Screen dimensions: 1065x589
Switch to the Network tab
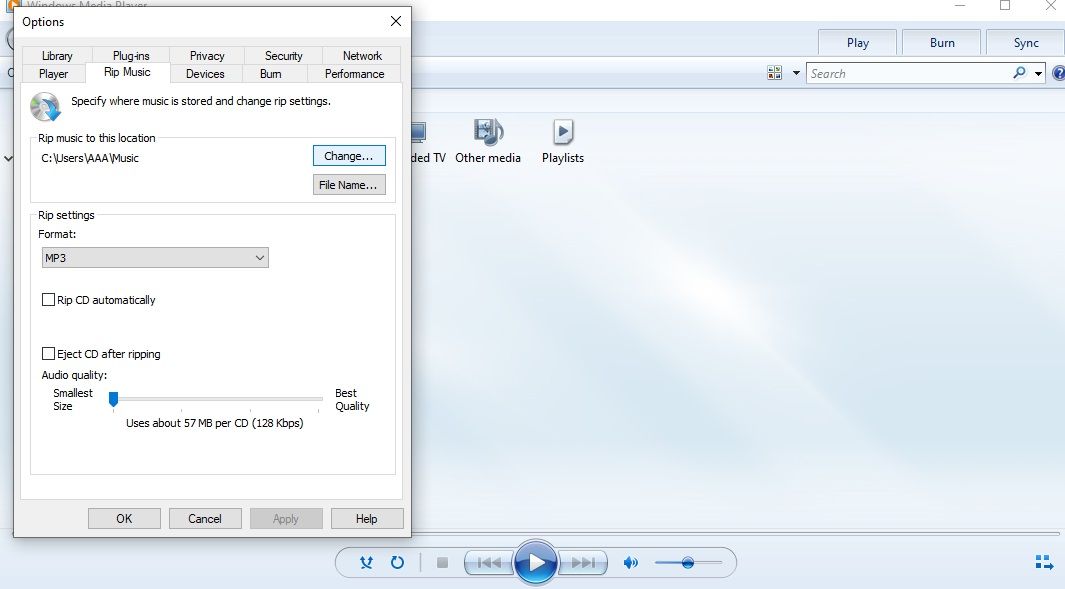point(362,56)
